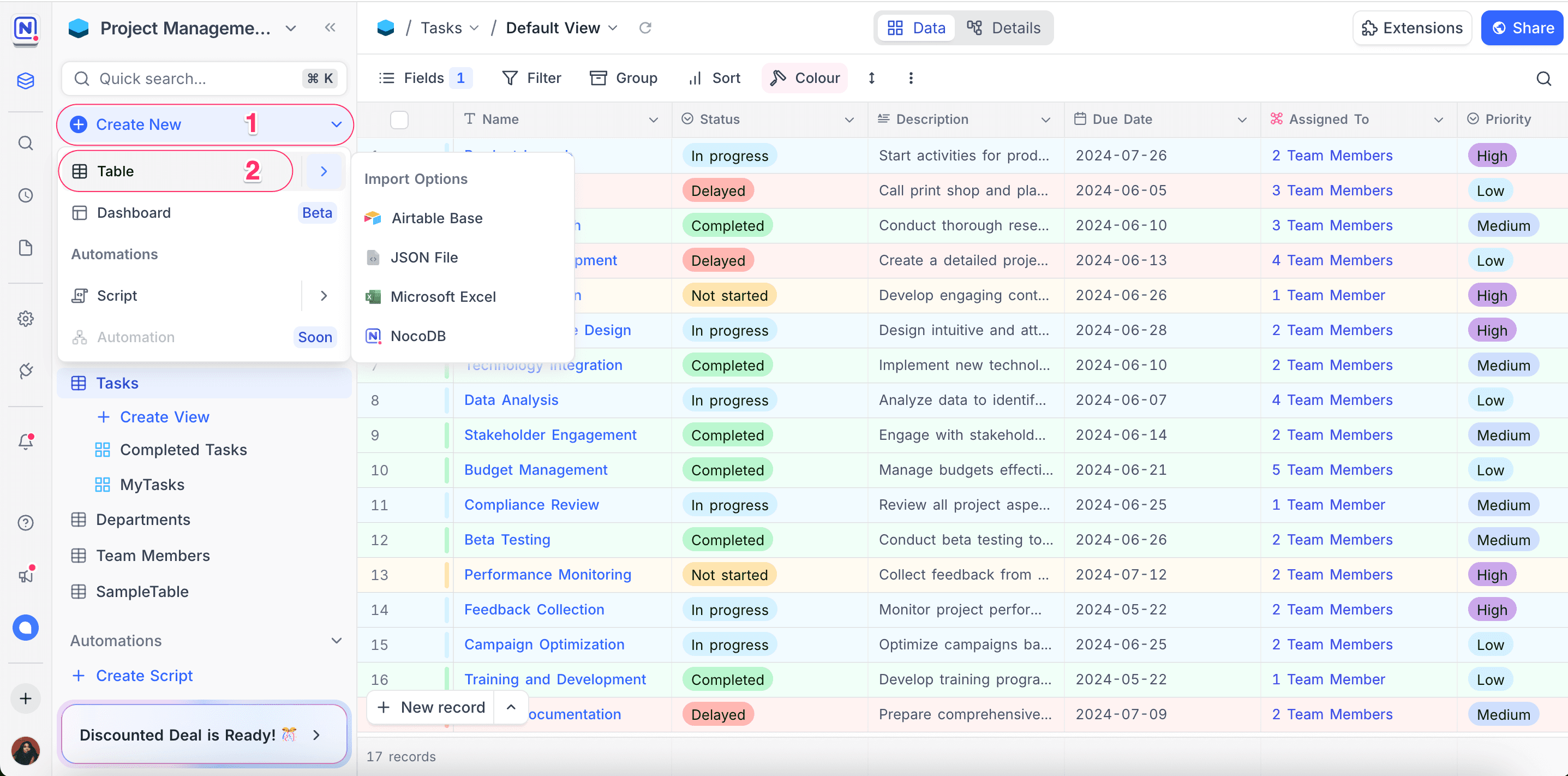Switch to the Details view toggle
Image resolution: width=1568 pixels, height=776 pixels.
[x=1004, y=28]
